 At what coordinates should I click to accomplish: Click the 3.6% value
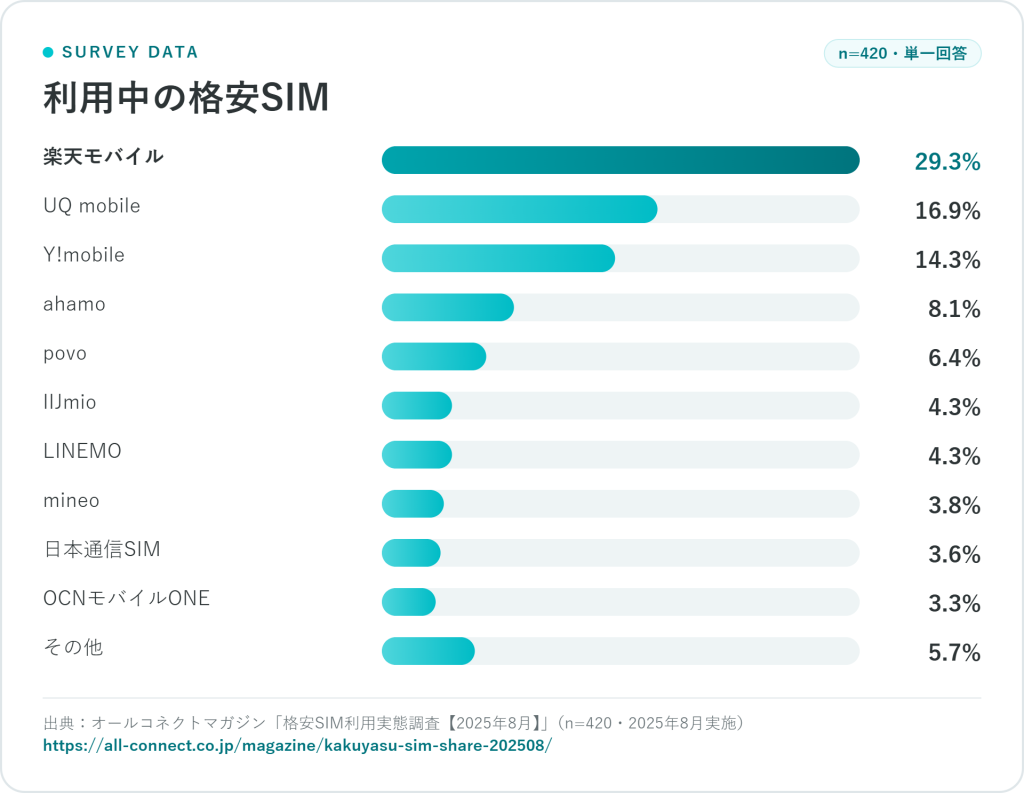(x=954, y=554)
